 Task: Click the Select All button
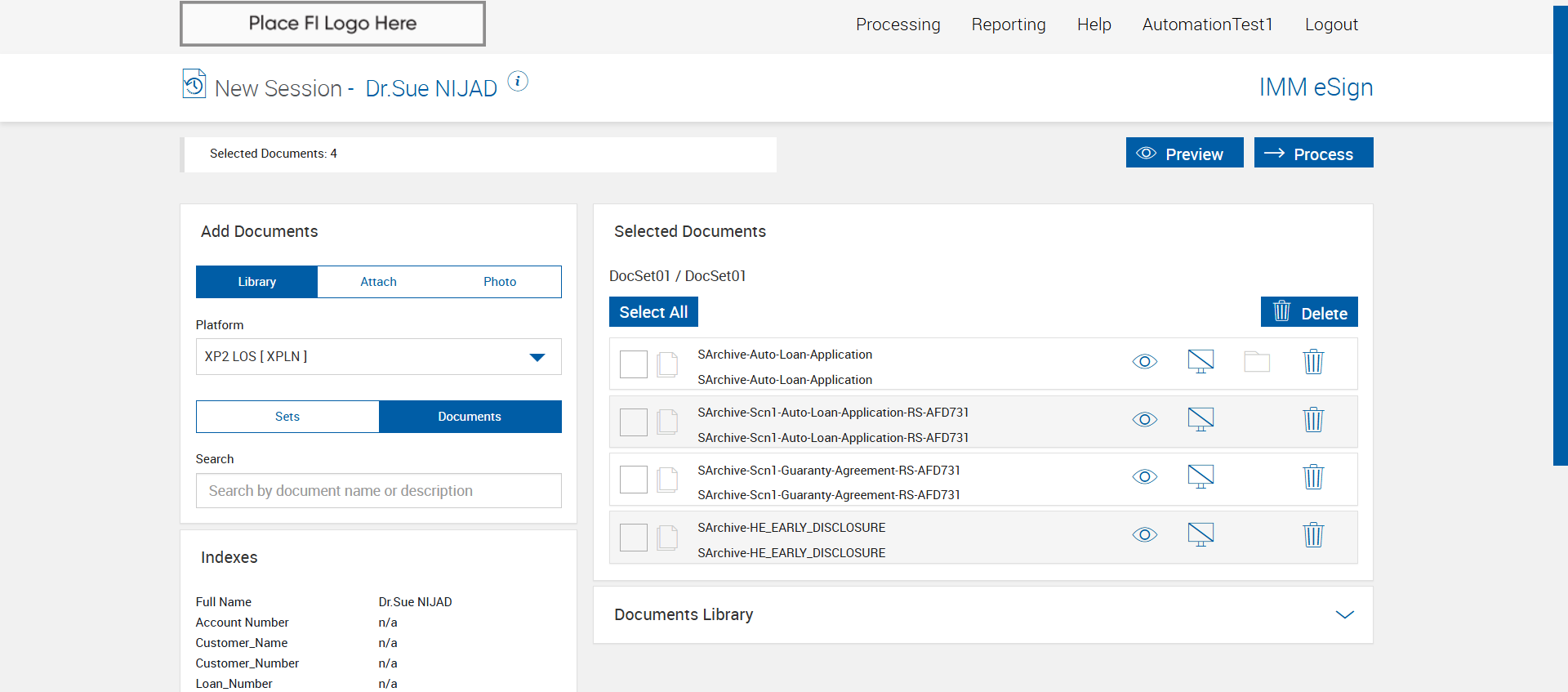pyautogui.click(x=653, y=312)
